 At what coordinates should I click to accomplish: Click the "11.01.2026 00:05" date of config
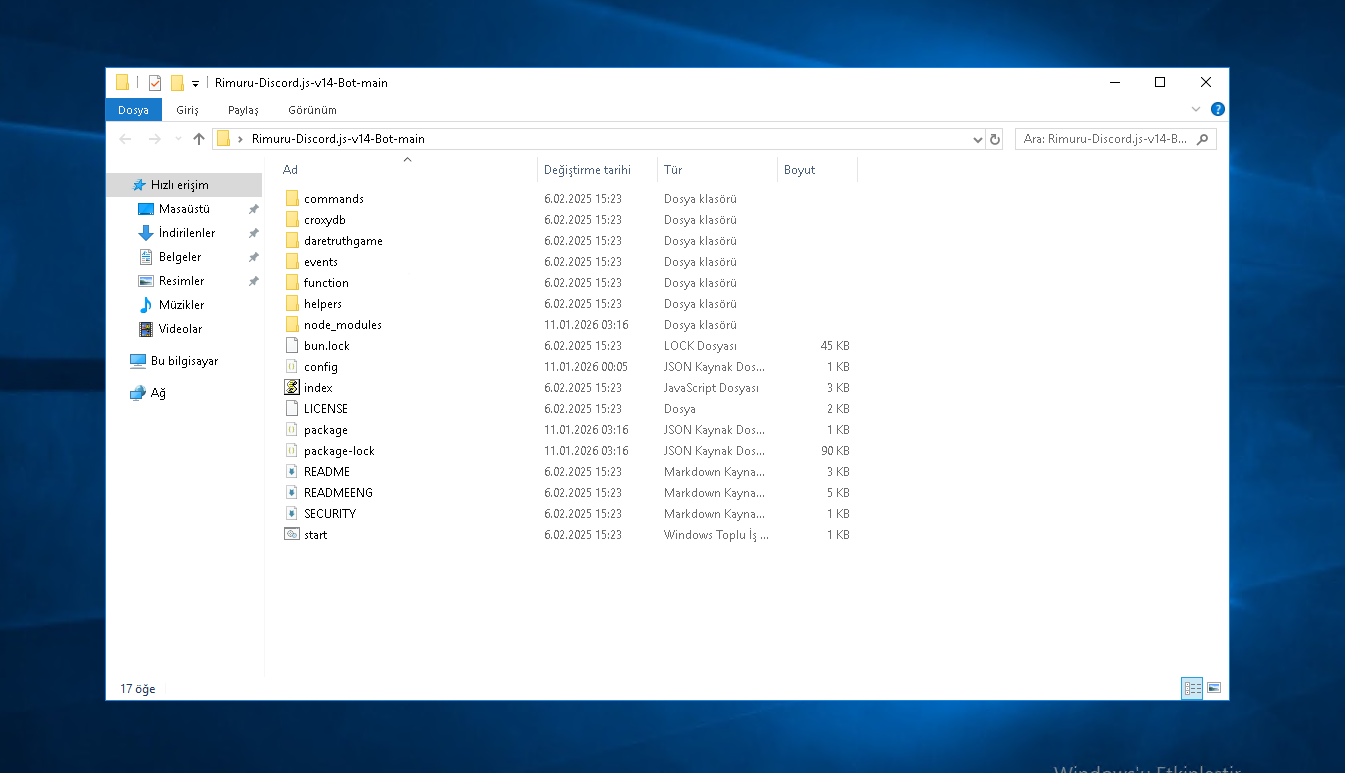point(586,367)
